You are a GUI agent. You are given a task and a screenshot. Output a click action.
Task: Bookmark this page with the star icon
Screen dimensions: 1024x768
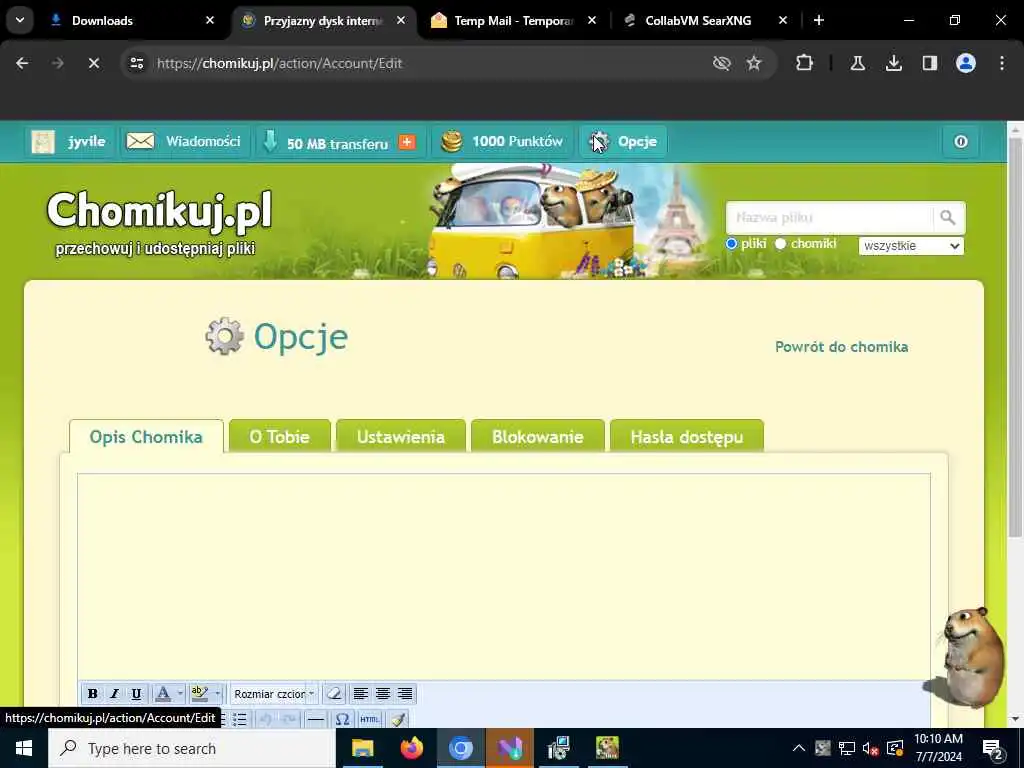[754, 63]
